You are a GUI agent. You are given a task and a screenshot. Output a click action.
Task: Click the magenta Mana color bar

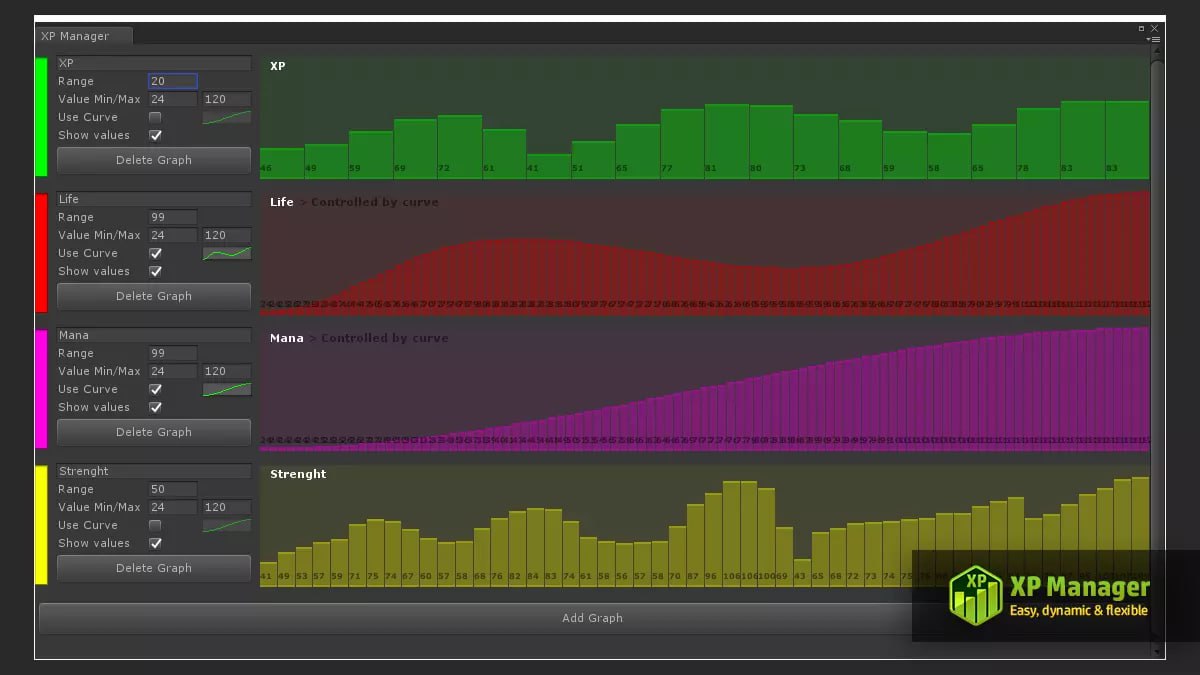coord(41,389)
